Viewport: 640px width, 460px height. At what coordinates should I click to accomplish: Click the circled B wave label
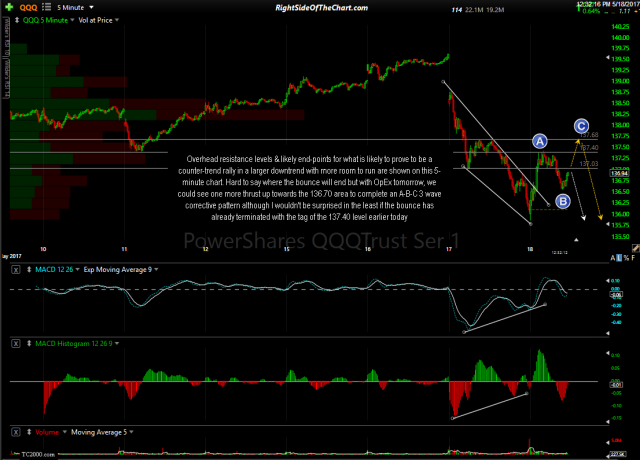click(x=563, y=201)
